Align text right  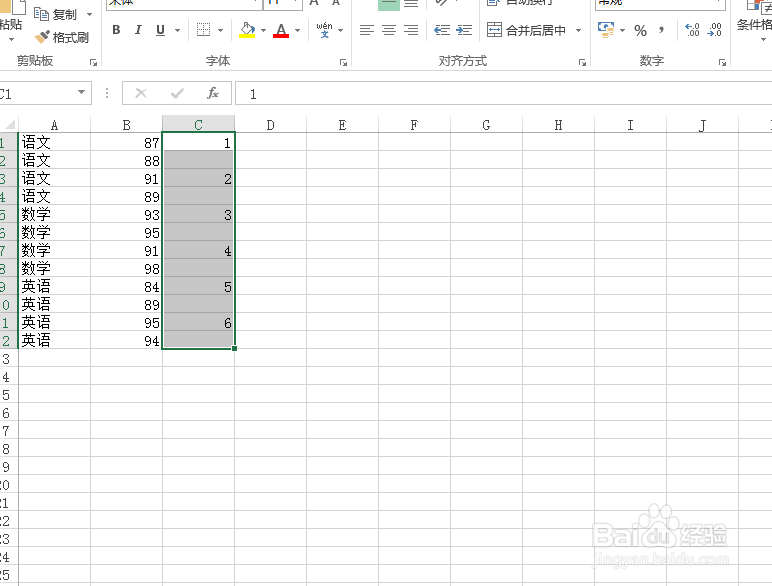tap(411, 30)
